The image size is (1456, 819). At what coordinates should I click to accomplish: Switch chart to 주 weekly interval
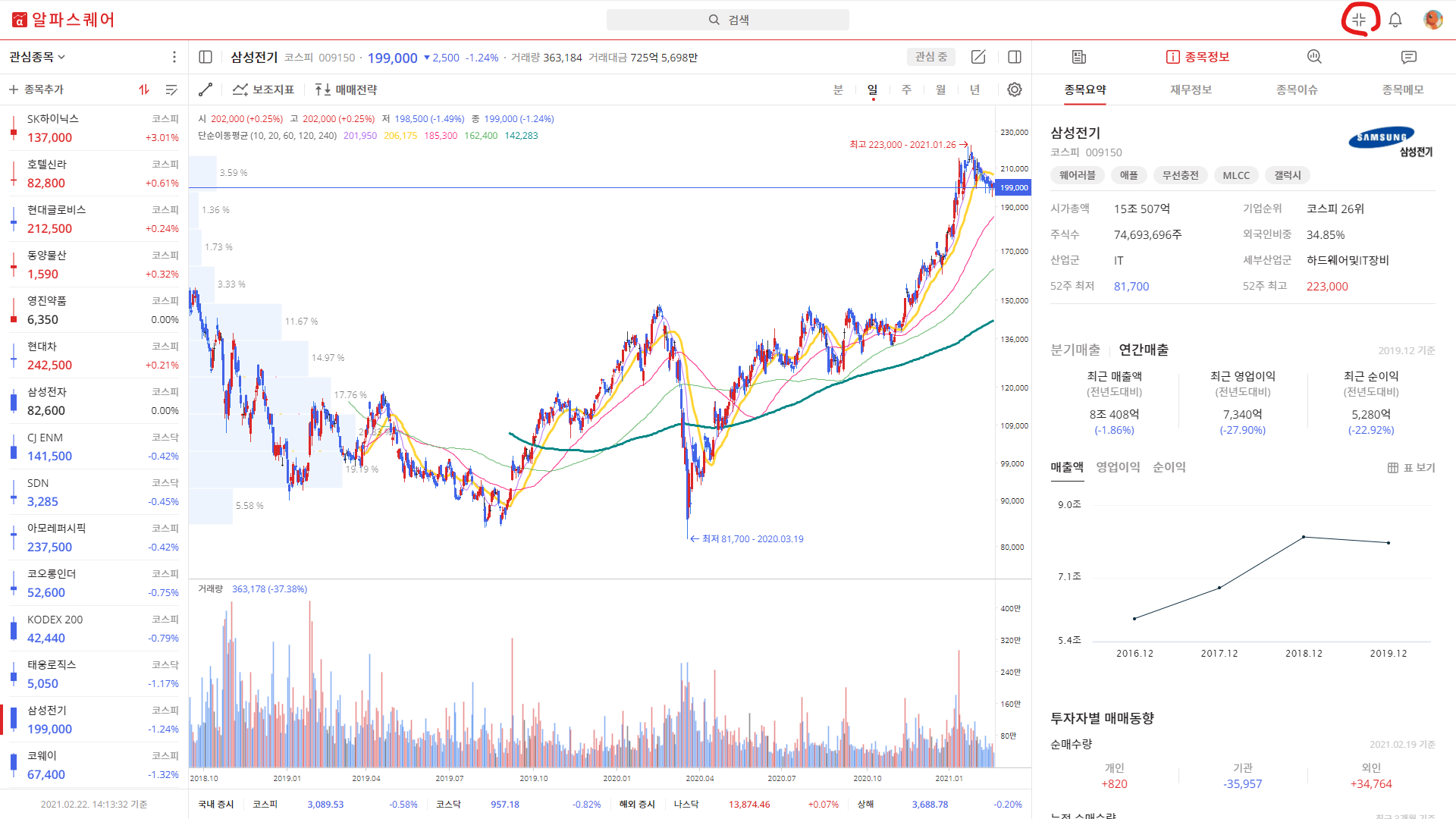point(906,89)
